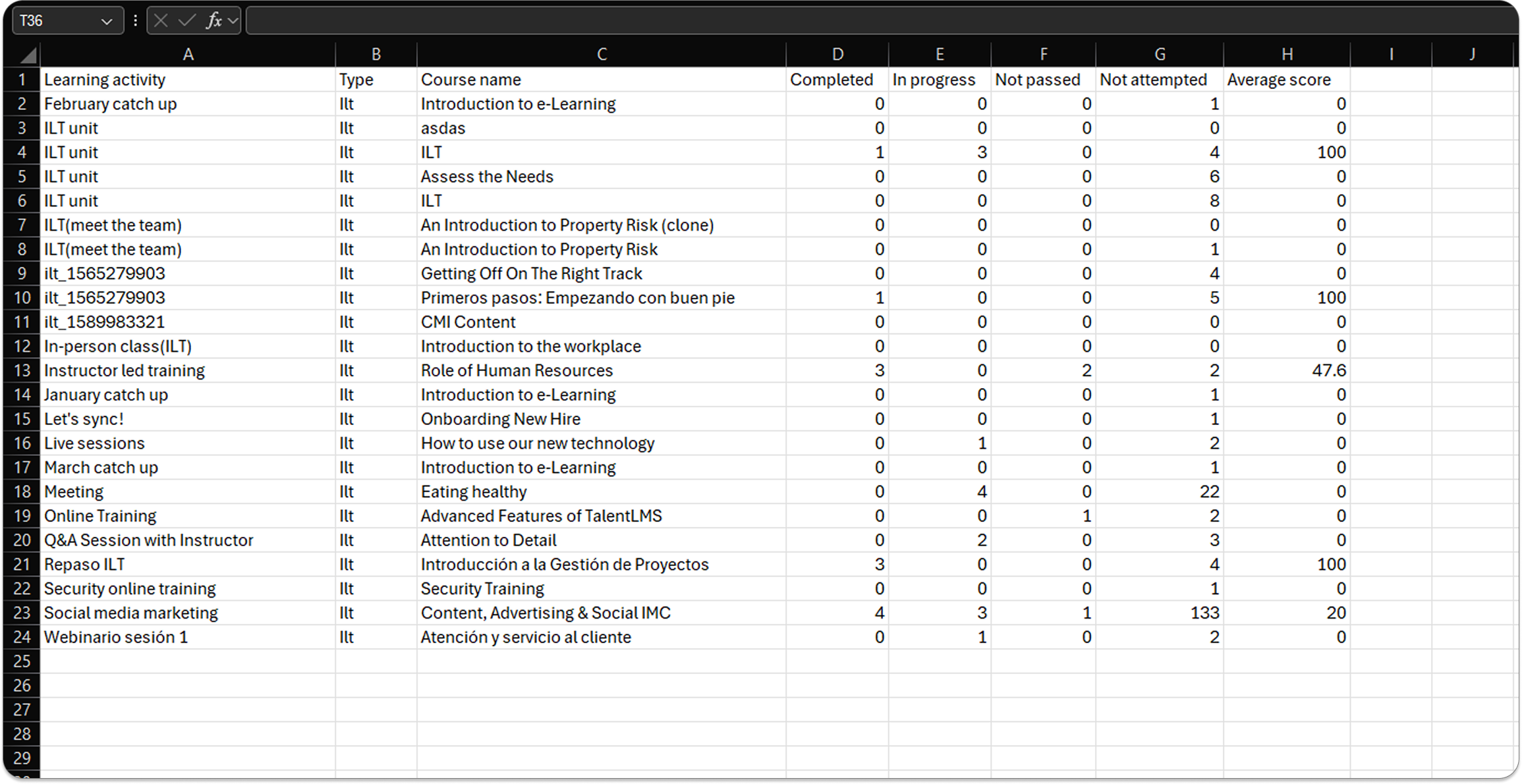Open the Name Box dropdown arrow
Image resolution: width=1522 pixels, height=784 pixels.
[106, 22]
